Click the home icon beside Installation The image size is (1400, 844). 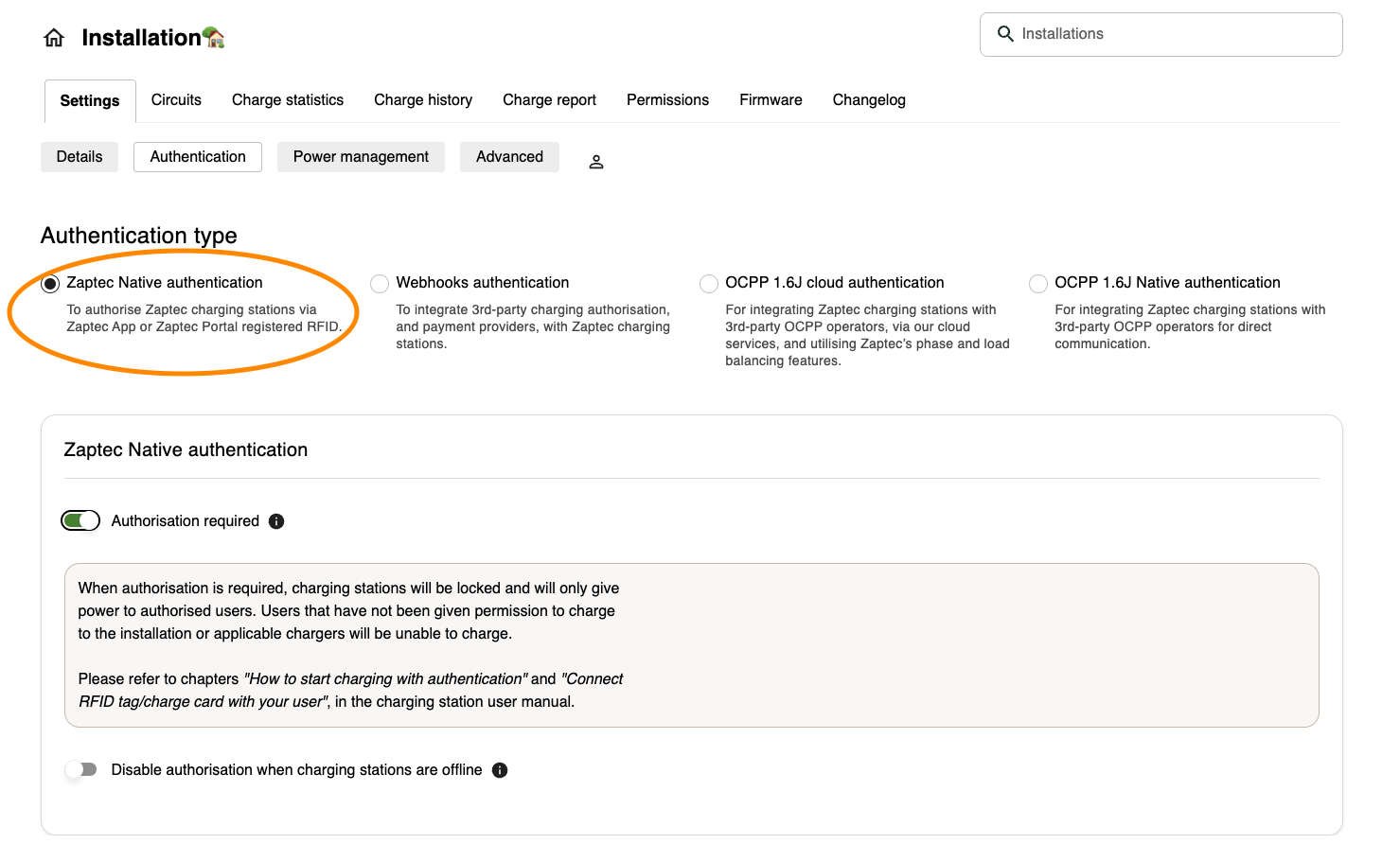(x=54, y=38)
